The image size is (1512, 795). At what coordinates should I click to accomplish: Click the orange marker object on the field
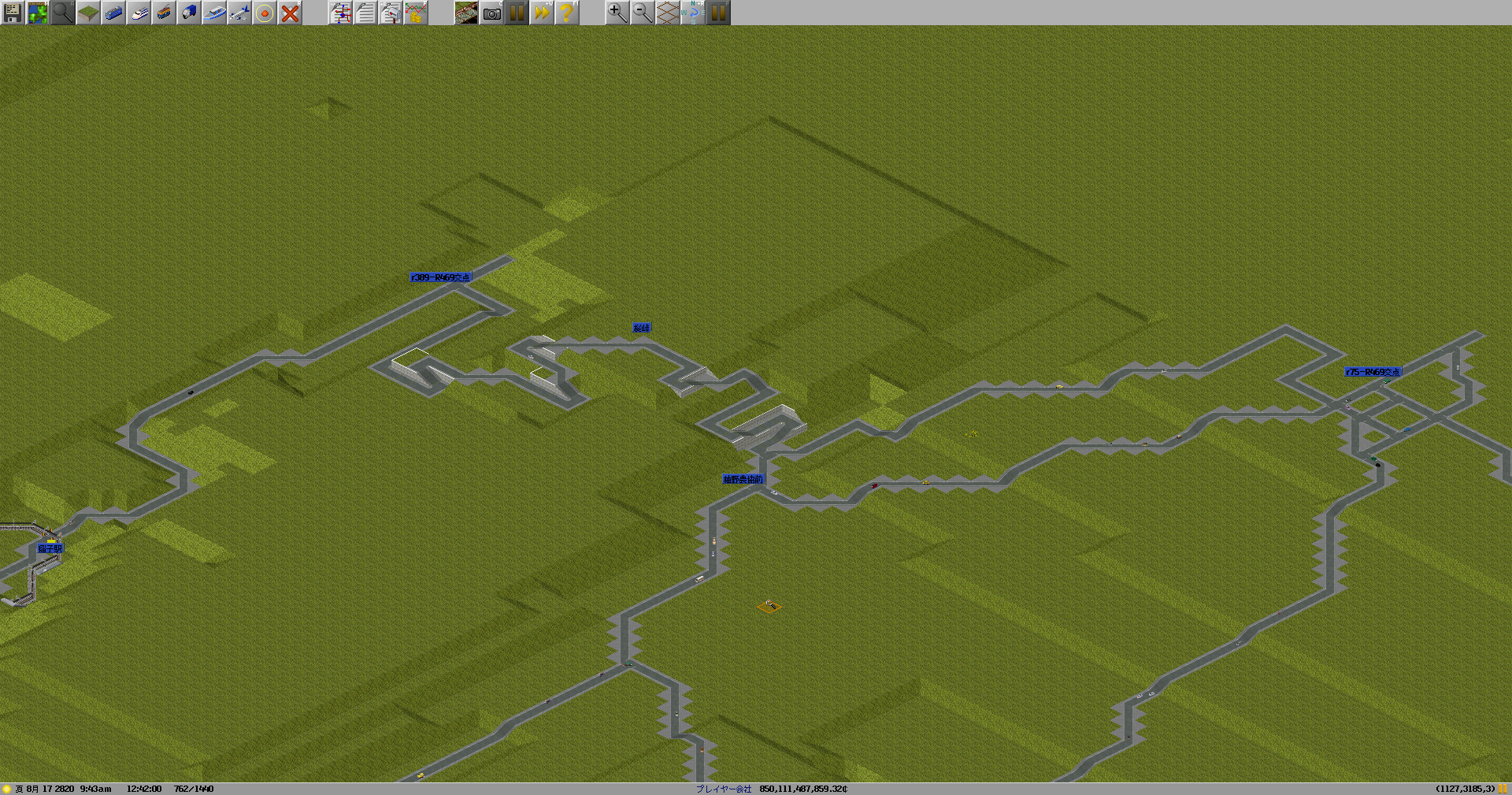769,606
